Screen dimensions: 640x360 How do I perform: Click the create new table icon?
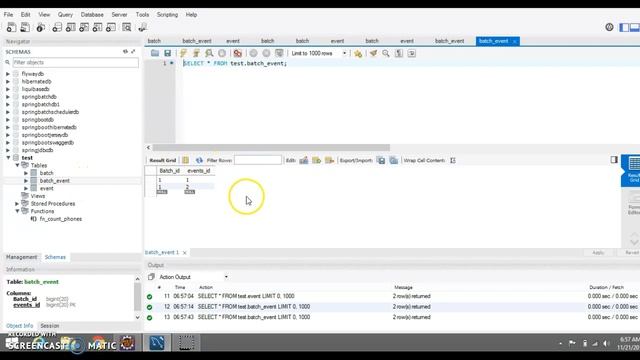[71, 27]
